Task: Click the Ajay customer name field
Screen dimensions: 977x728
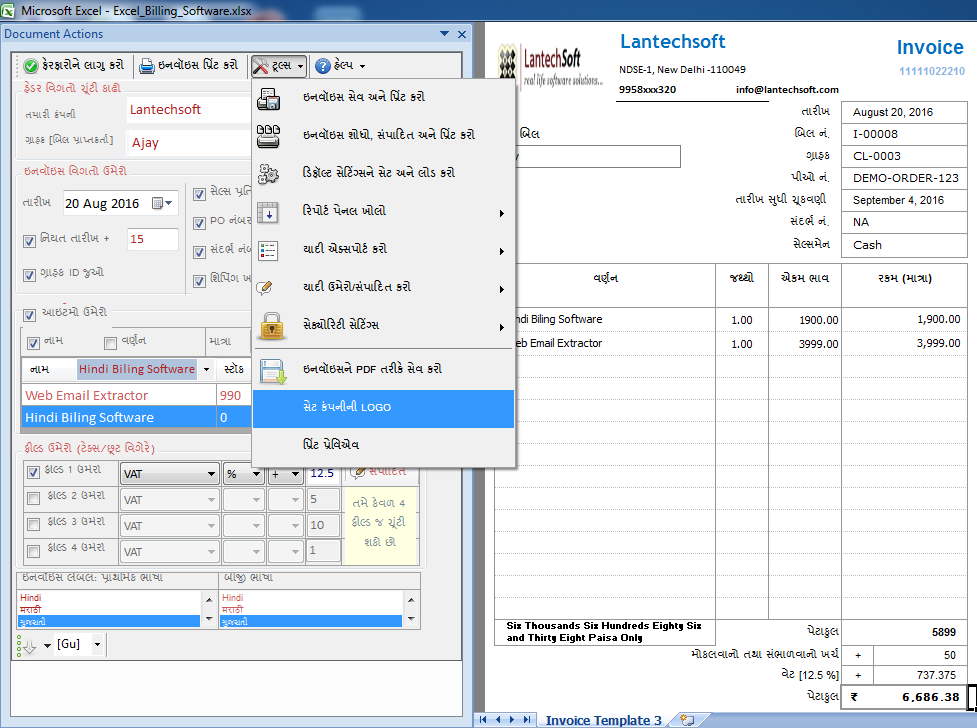Action: (189, 143)
